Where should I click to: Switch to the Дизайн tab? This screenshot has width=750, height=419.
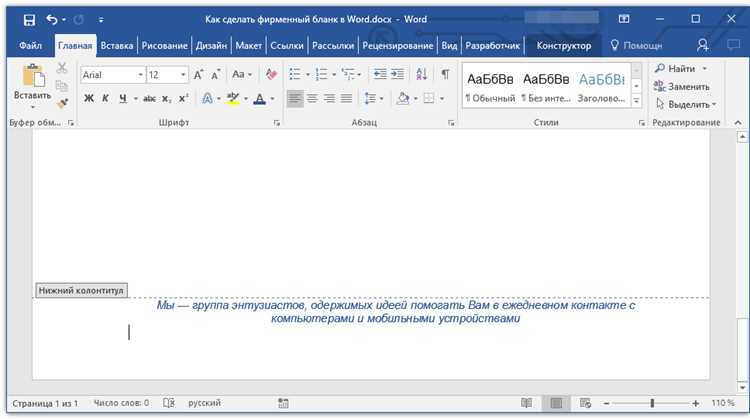pos(211,45)
